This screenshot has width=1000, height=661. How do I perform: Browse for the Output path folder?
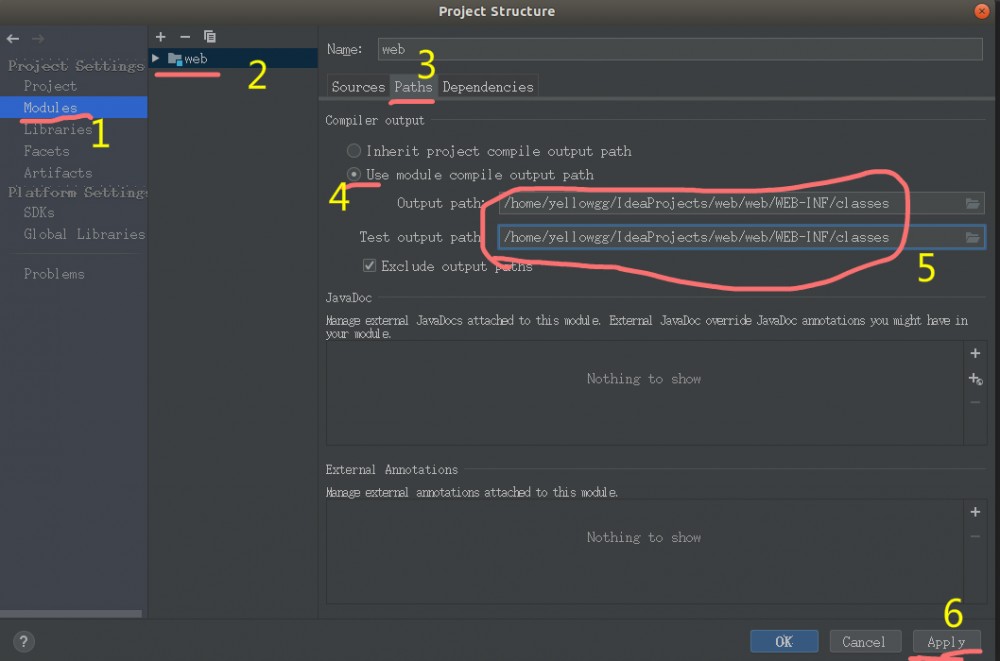[973, 202]
